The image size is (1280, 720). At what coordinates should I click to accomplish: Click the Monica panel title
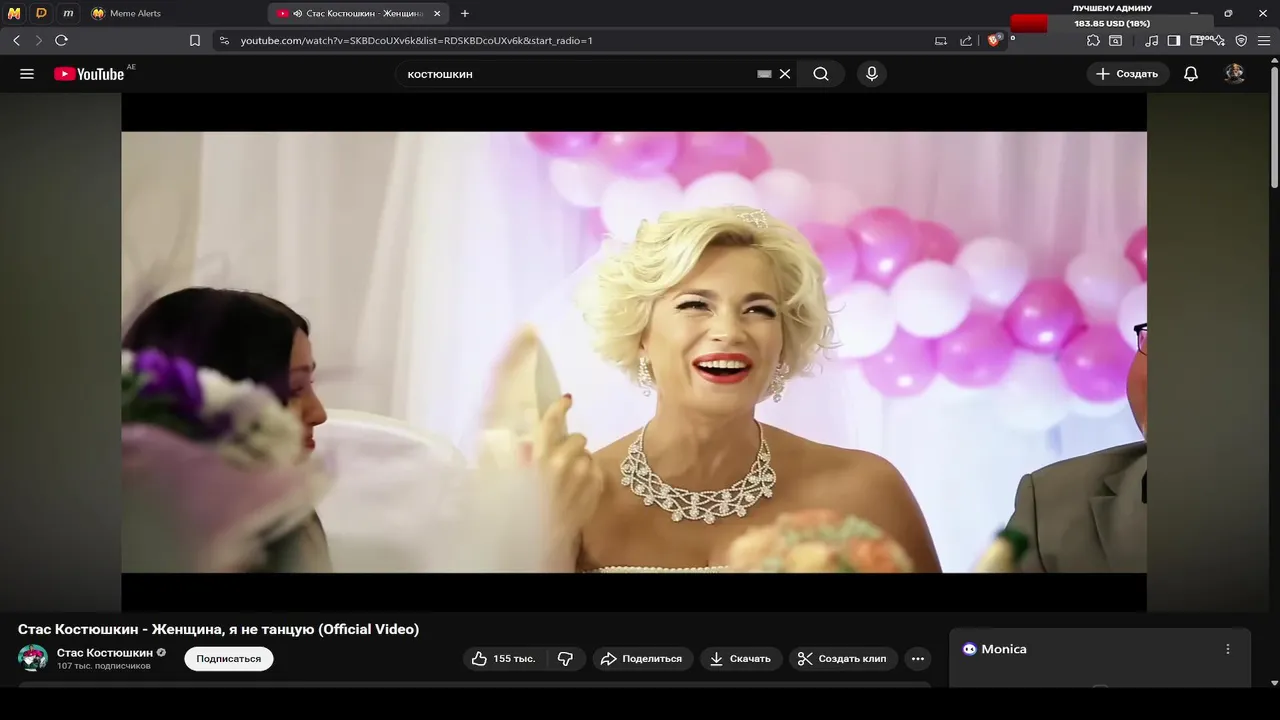click(1004, 649)
